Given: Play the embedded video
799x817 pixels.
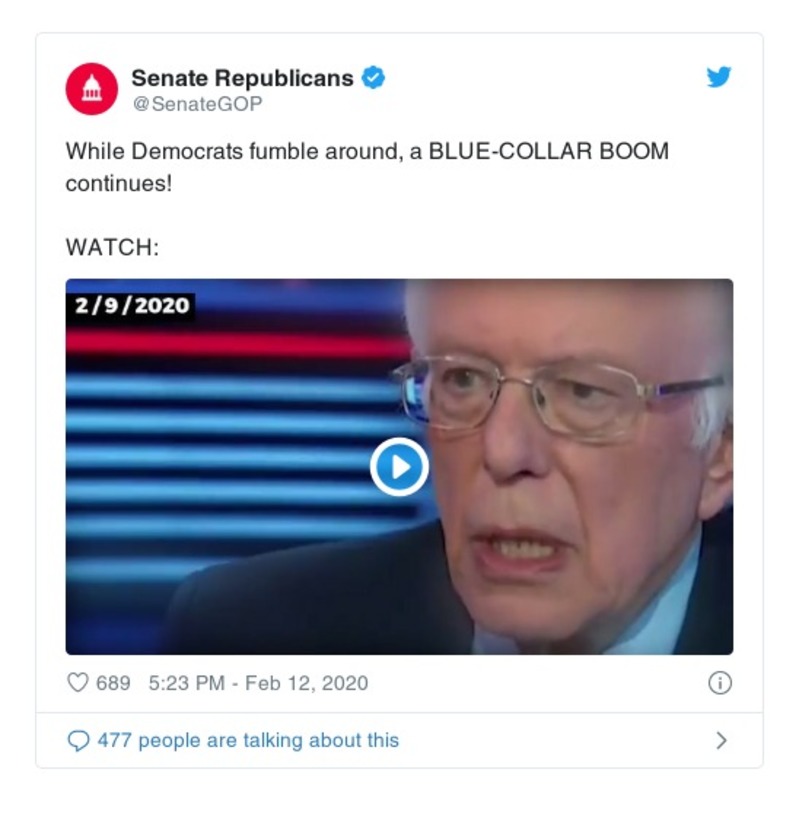Looking at the screenshot, I should coord(399,467).
